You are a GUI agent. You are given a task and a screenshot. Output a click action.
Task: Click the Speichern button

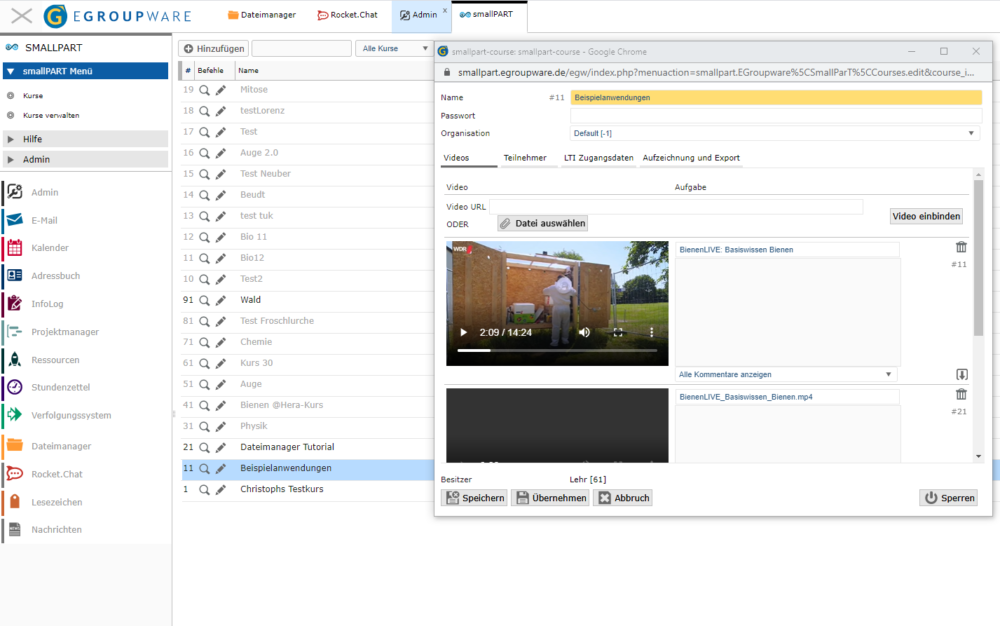coord(474,498)
